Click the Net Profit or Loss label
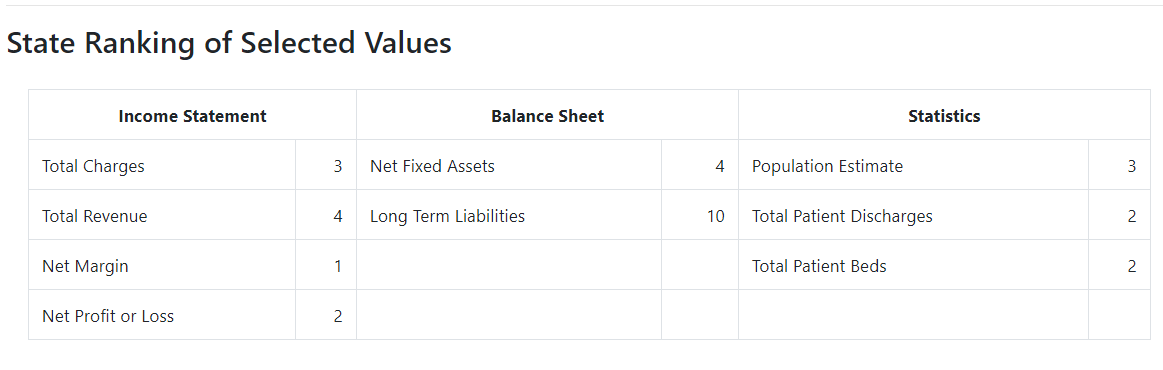Screen dimensions: 1163x370 108,316
